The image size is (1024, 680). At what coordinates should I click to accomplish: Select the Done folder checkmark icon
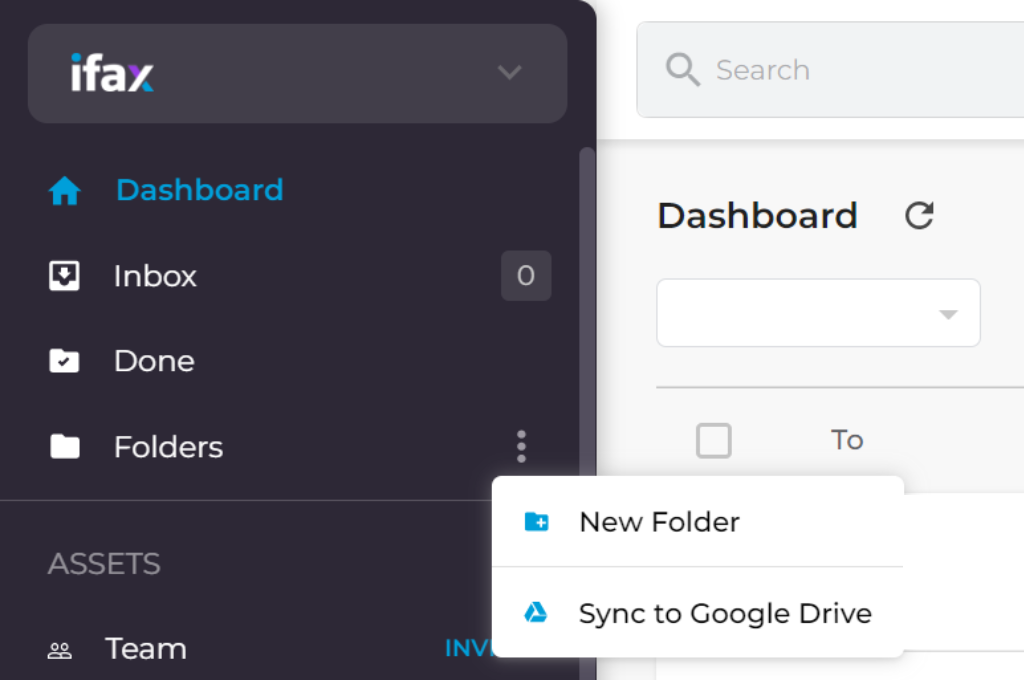pos(65,361)
